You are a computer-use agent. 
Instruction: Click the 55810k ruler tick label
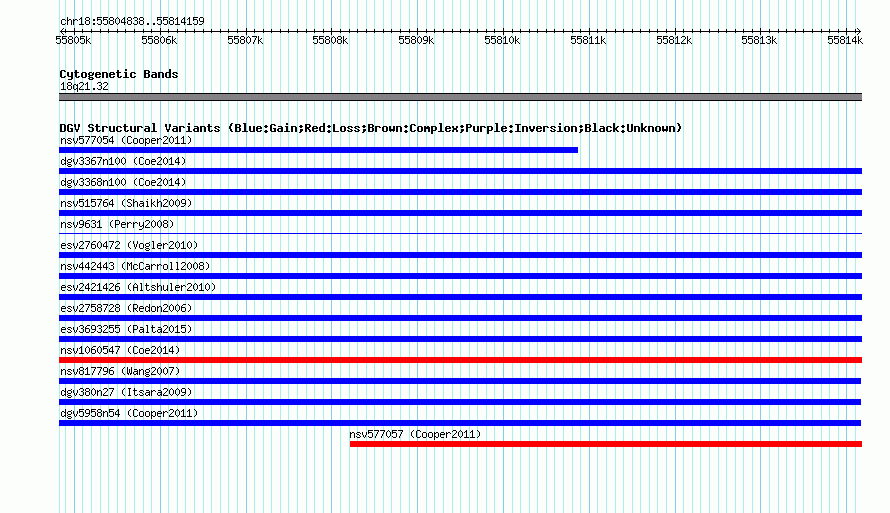502,40
